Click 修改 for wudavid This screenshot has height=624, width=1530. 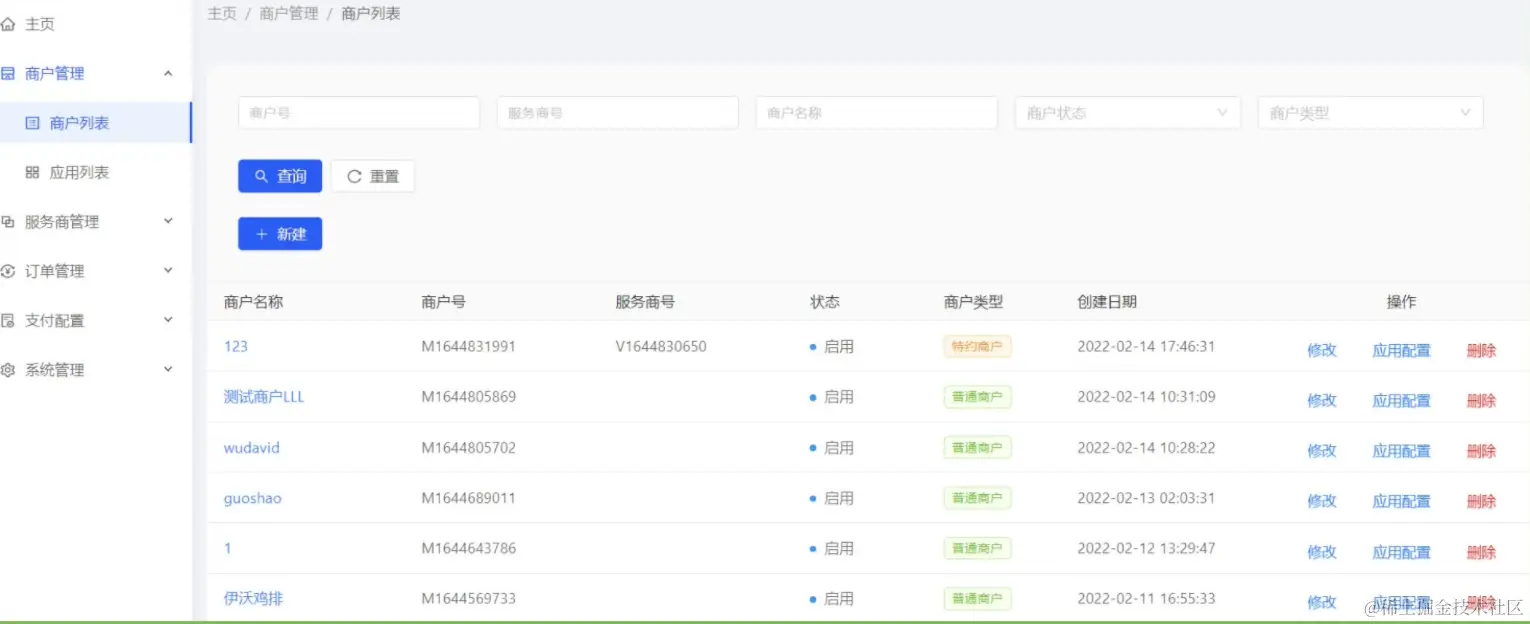[x=1322, y=451]
